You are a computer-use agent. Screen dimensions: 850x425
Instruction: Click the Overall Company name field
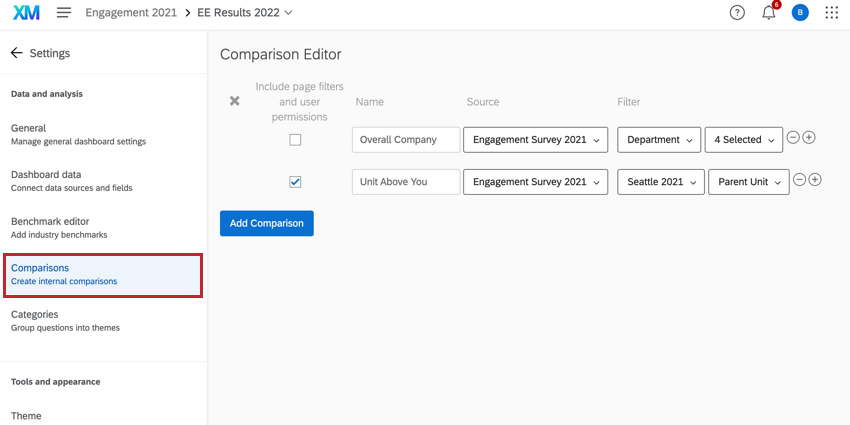pyautogui.click(x=406, y=140)
